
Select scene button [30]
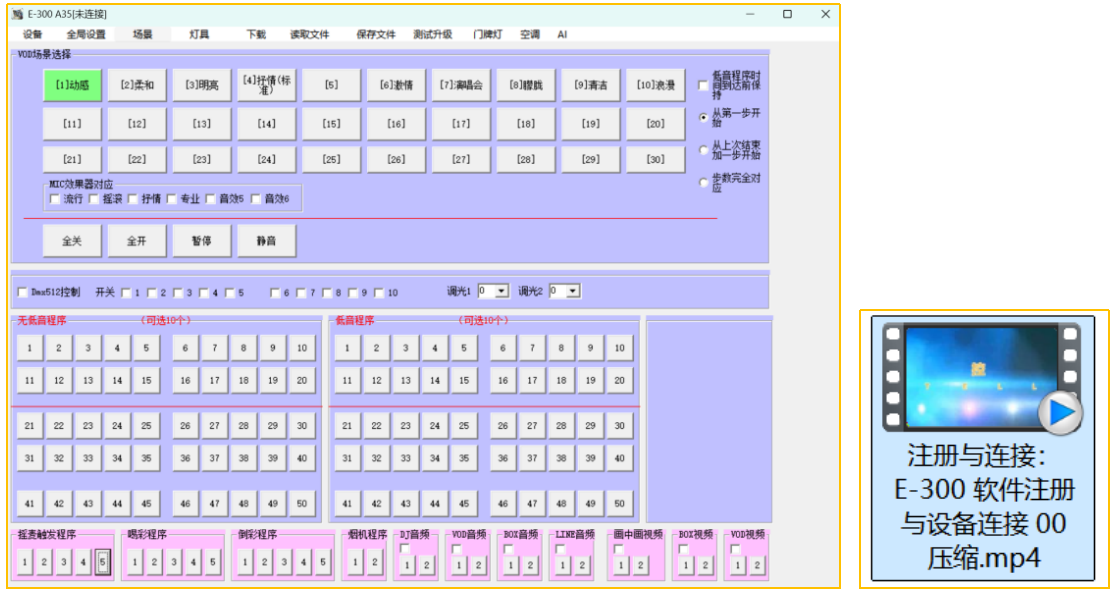click(x=655, y=159)
